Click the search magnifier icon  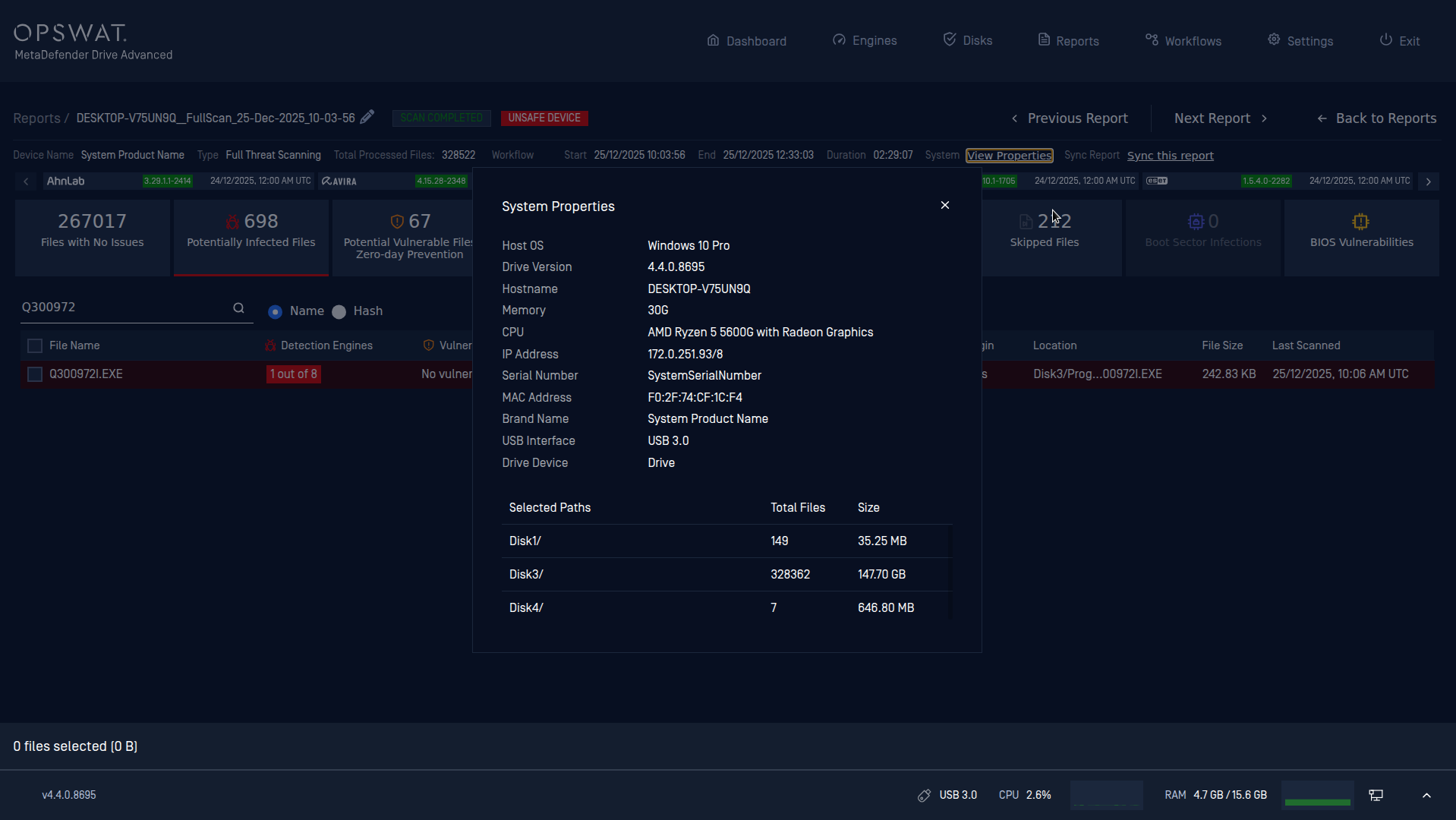238,307
